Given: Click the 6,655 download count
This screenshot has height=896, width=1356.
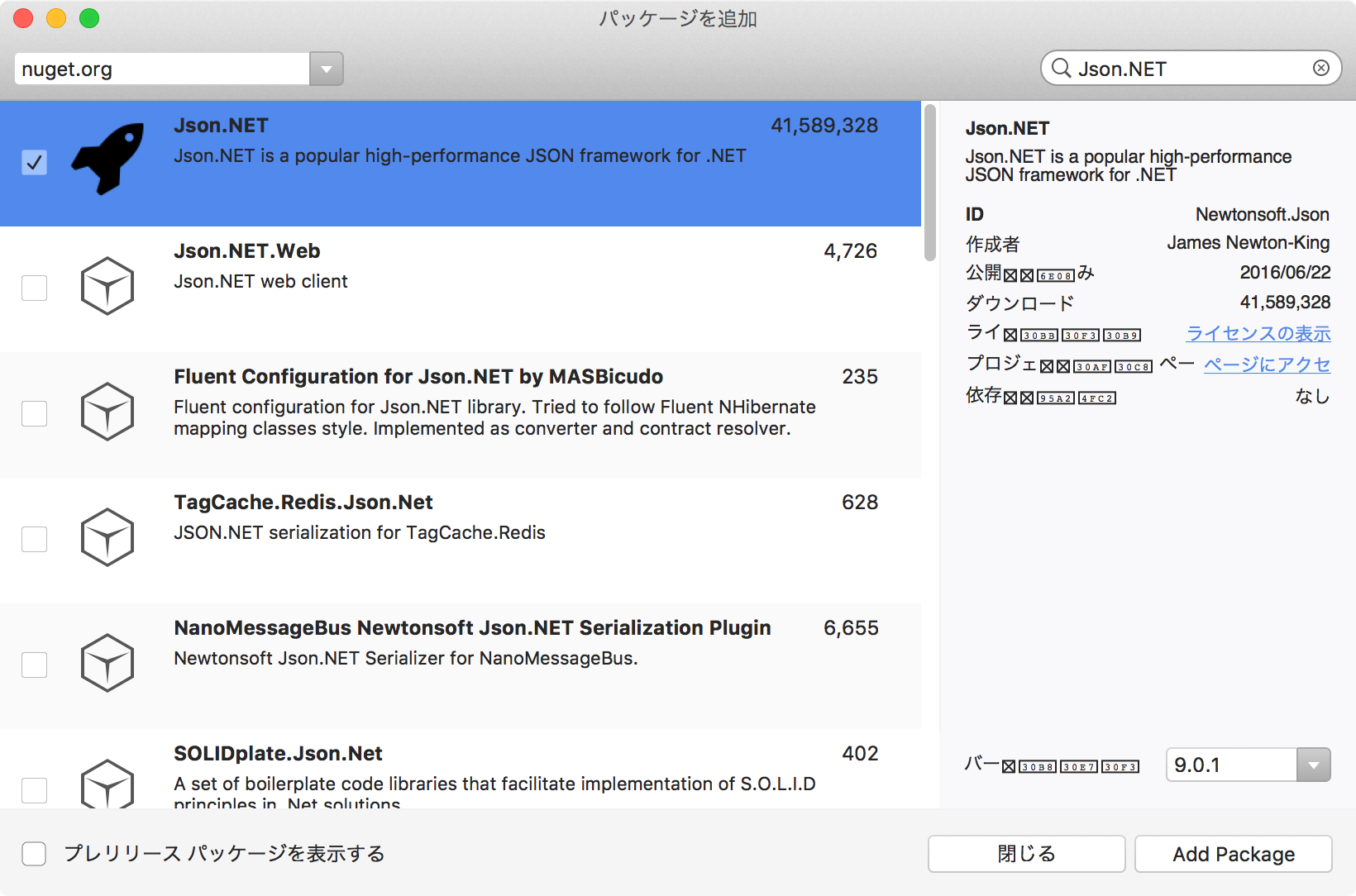Looking at the screenshot, I should [851, 627].
